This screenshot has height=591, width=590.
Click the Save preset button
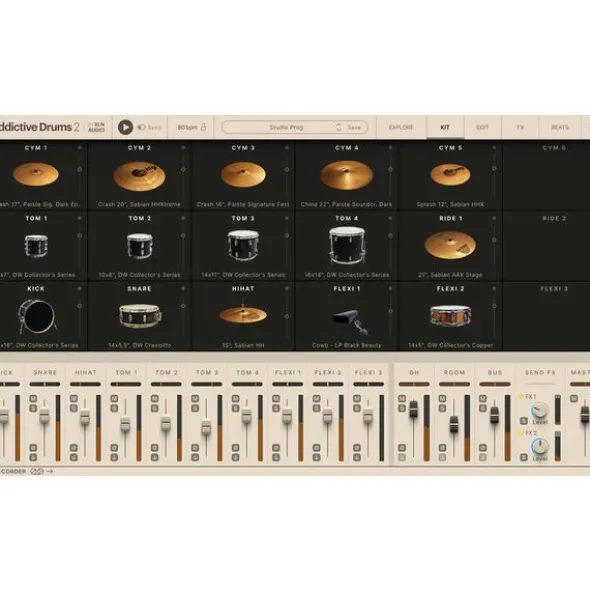click(354, 127)
